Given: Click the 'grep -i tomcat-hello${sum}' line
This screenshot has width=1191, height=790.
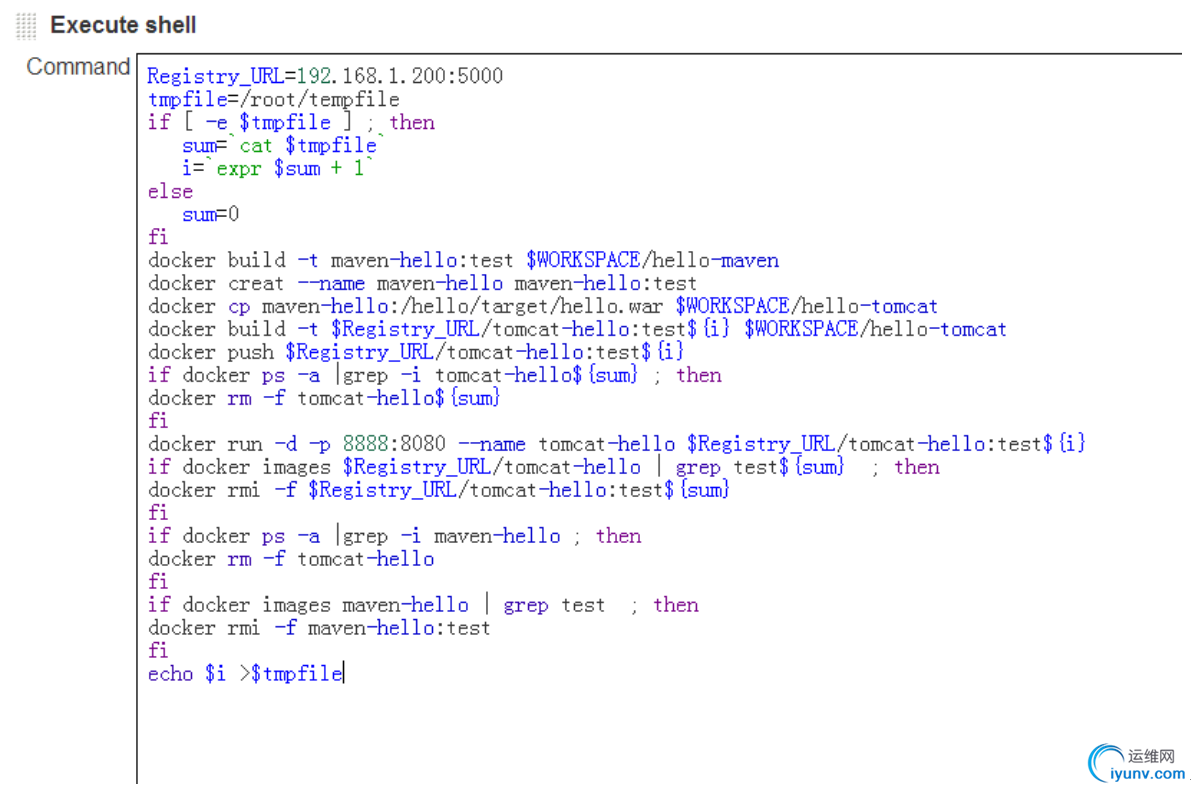Looking at the screenshot, I should pyautogui.click(x=434, y=375).
